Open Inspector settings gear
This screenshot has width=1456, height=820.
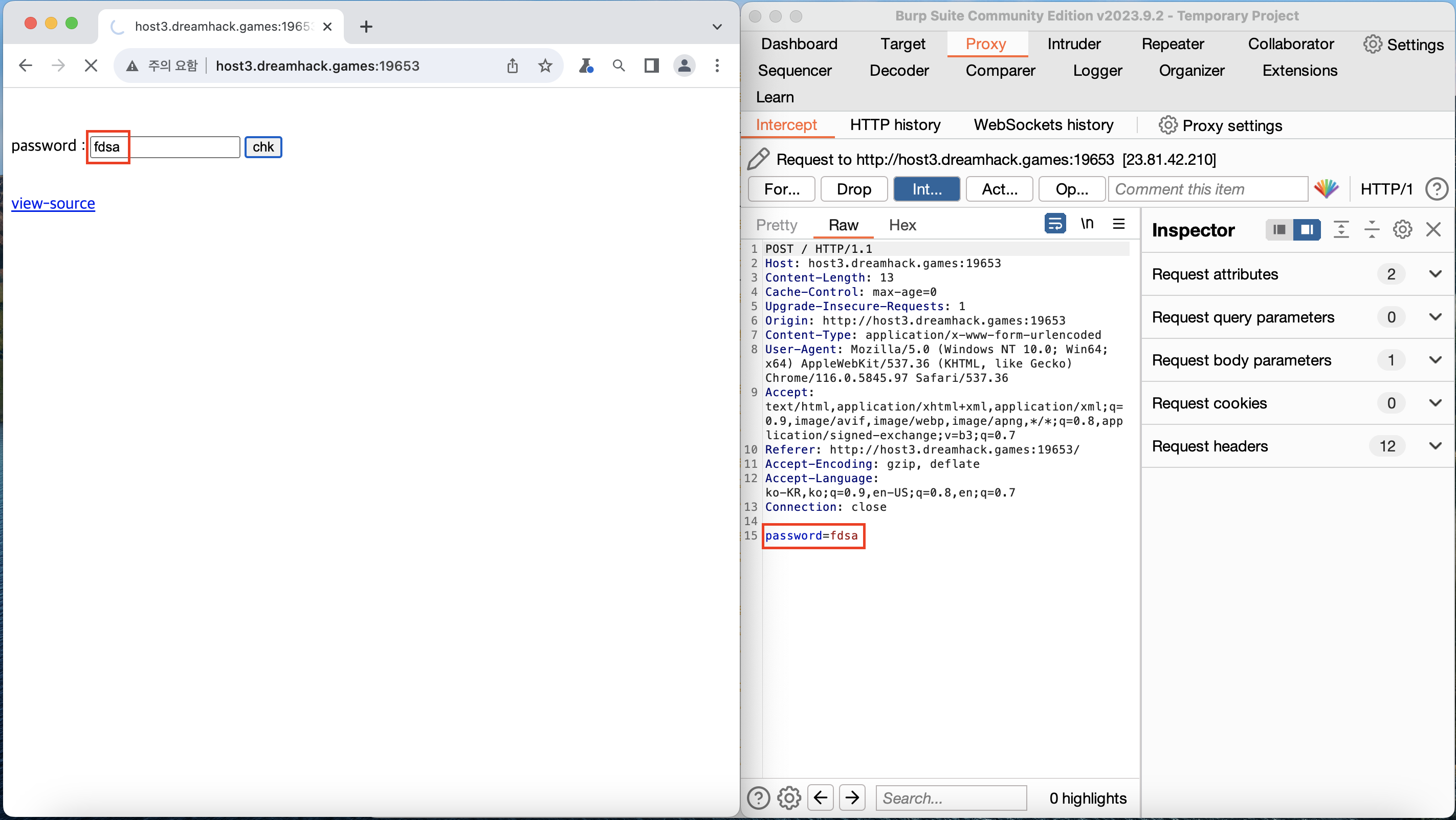point(1402,230)
